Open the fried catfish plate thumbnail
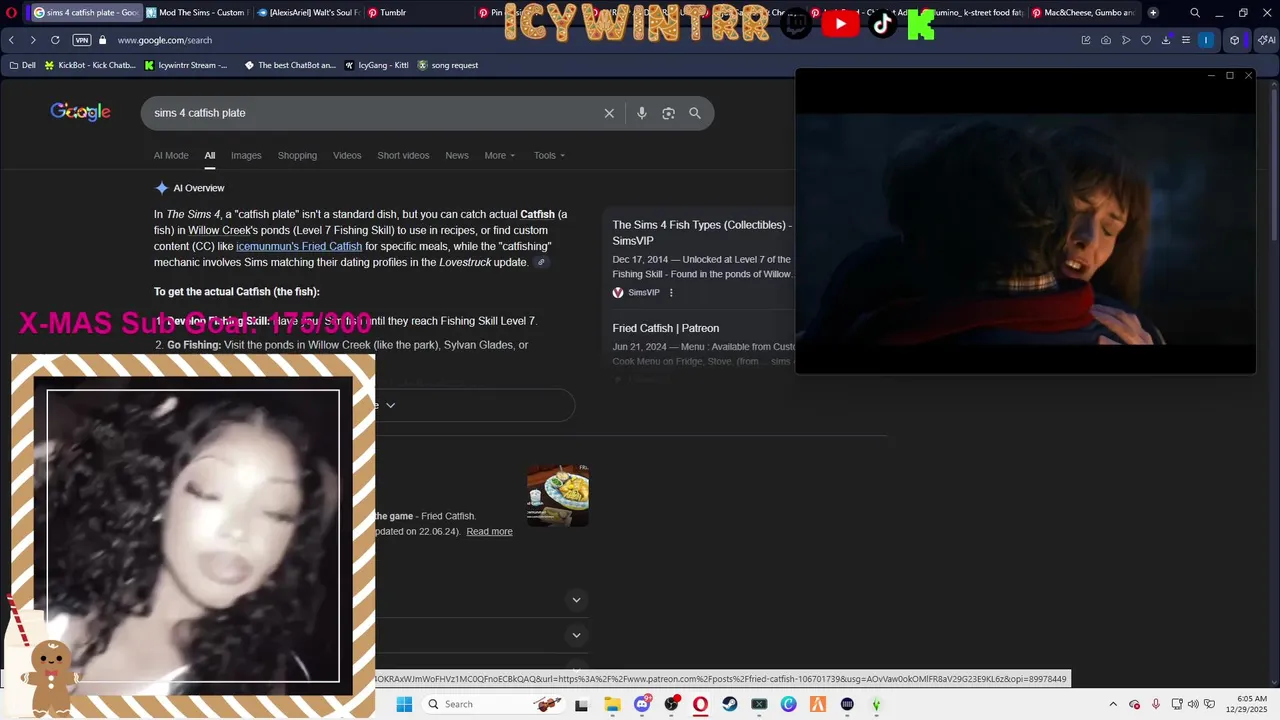The image size is (1280, 720). point(558,495)
